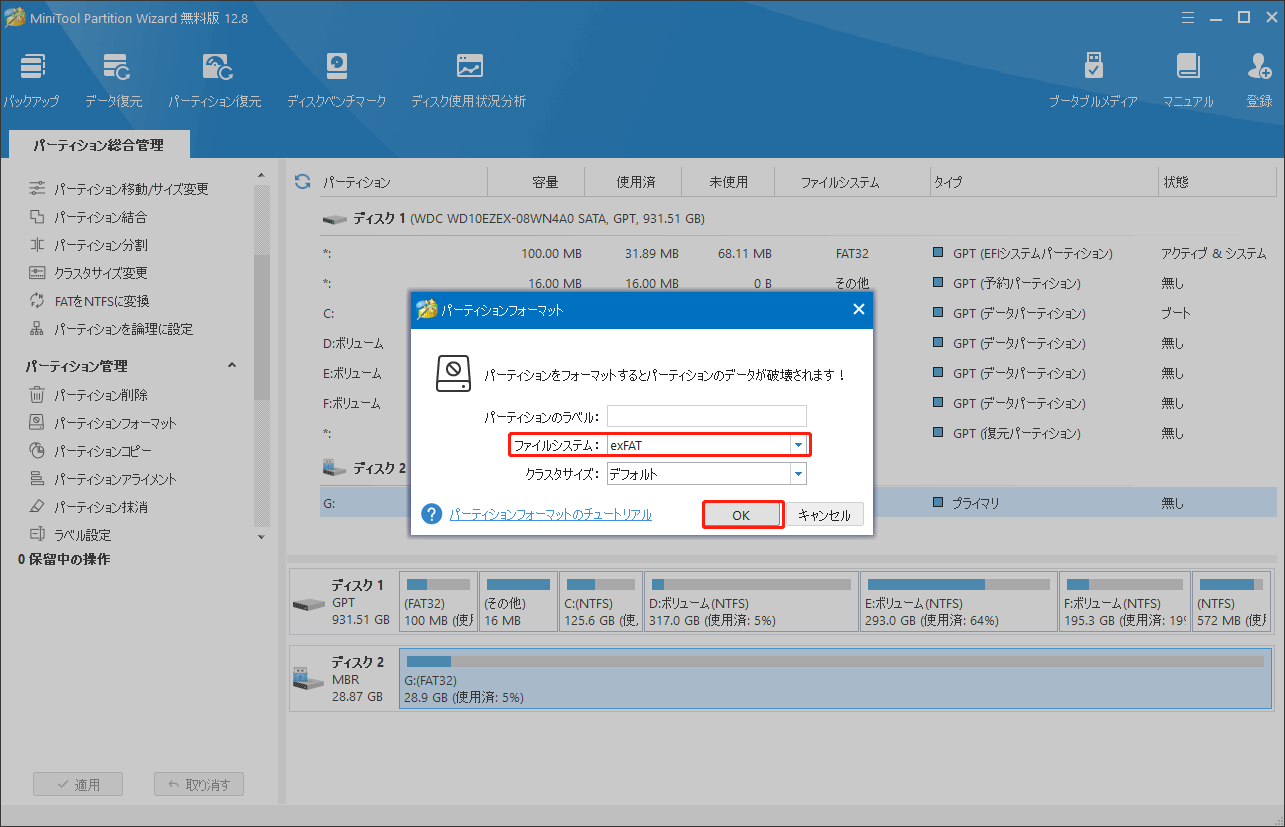Sort by 容量 column header

click(x=545, y=183)
